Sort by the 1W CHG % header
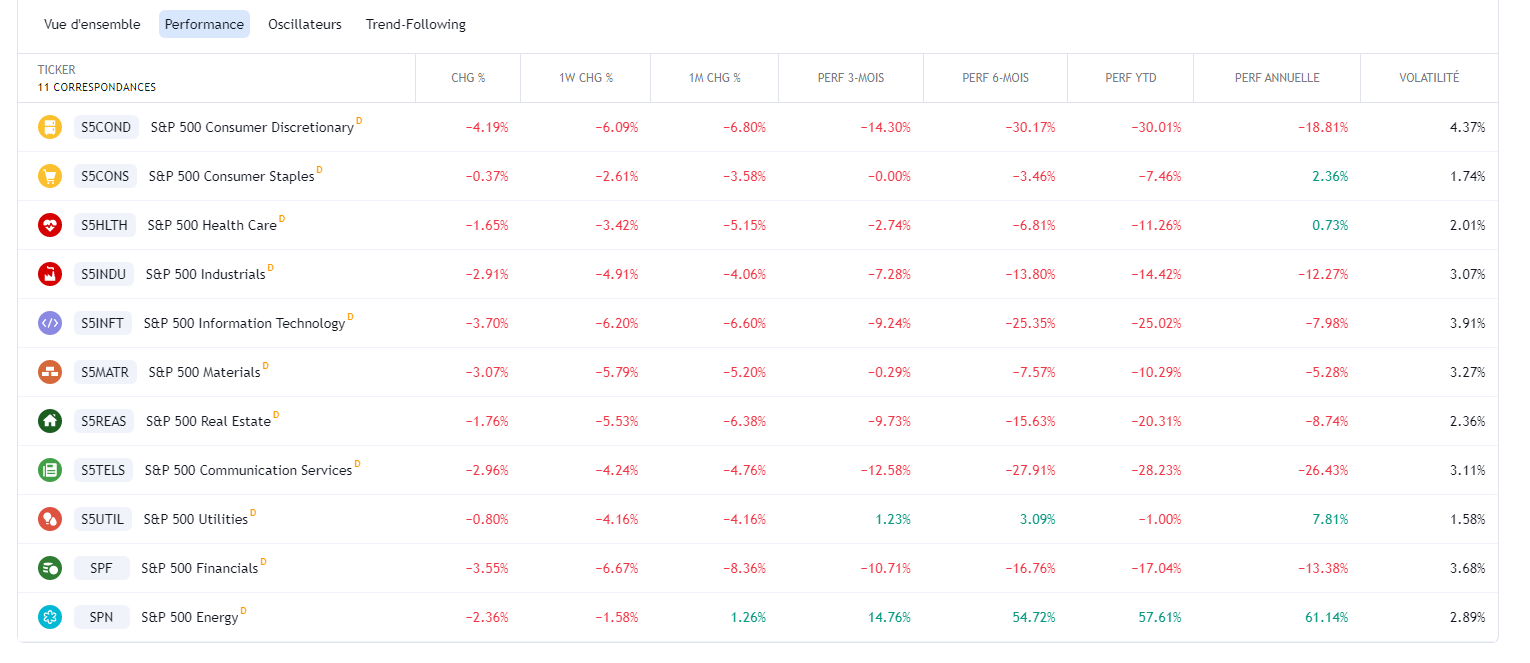The image size is (1530, 663). coord(585,78)
